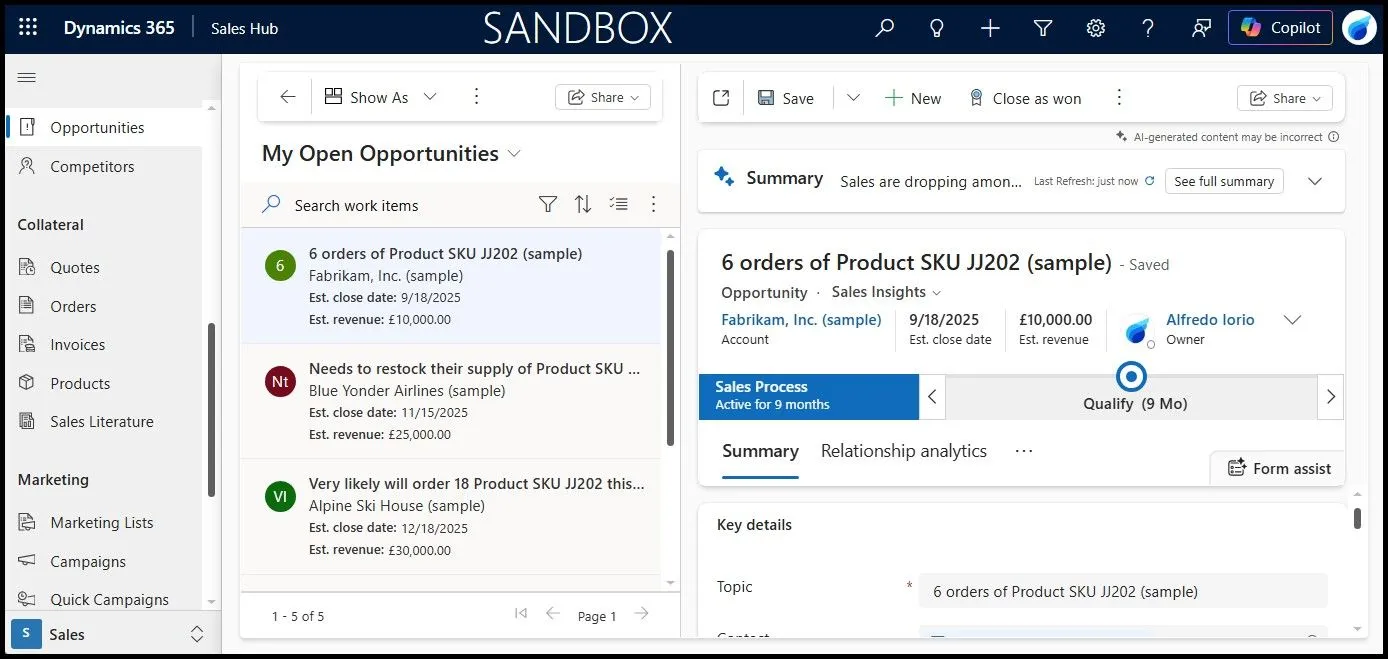Click Close as won
Viewport: 1388px width, 659px height.
(1025, 98)
